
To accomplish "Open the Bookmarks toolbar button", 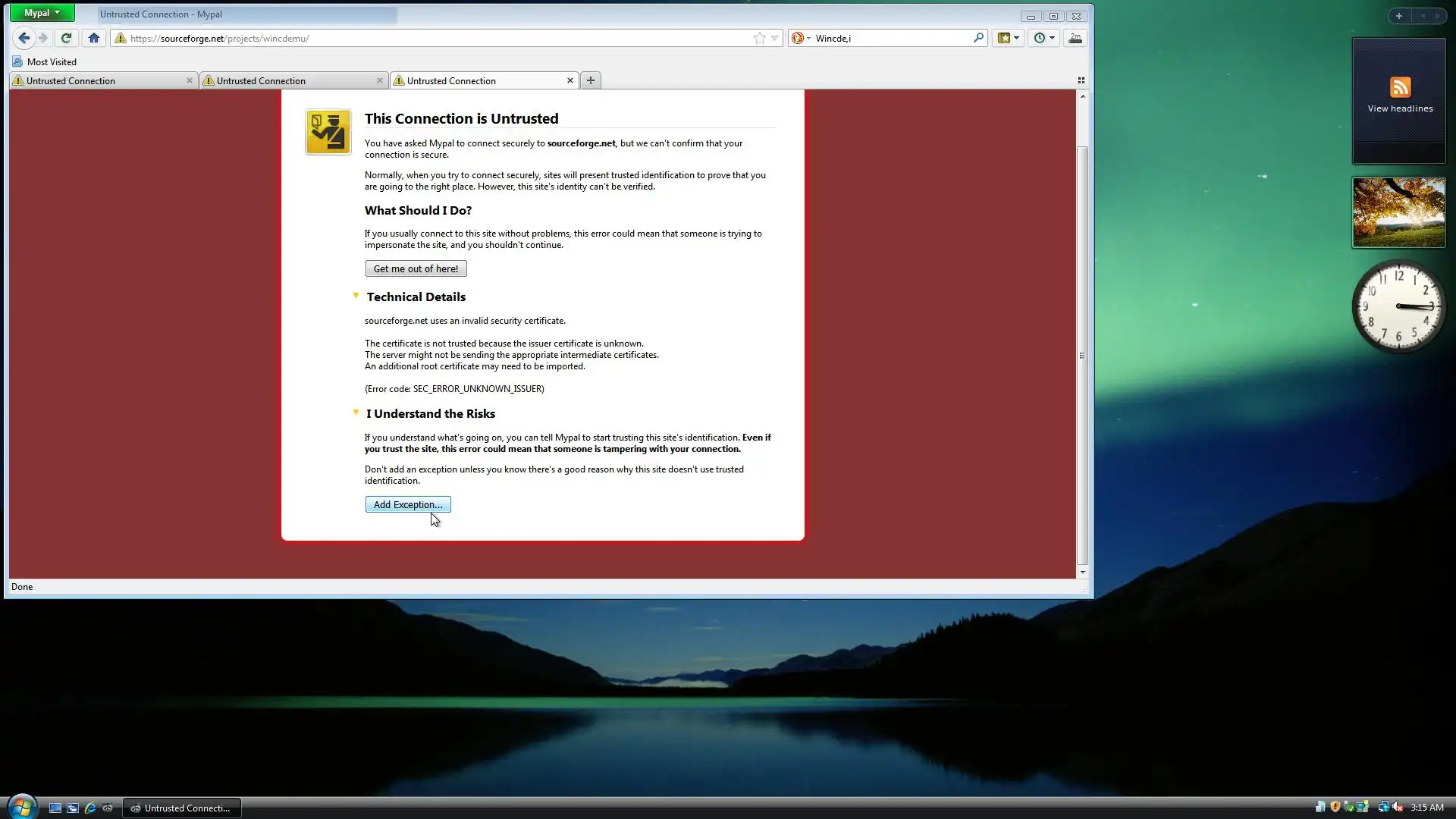I will (x=1007, y=38).
